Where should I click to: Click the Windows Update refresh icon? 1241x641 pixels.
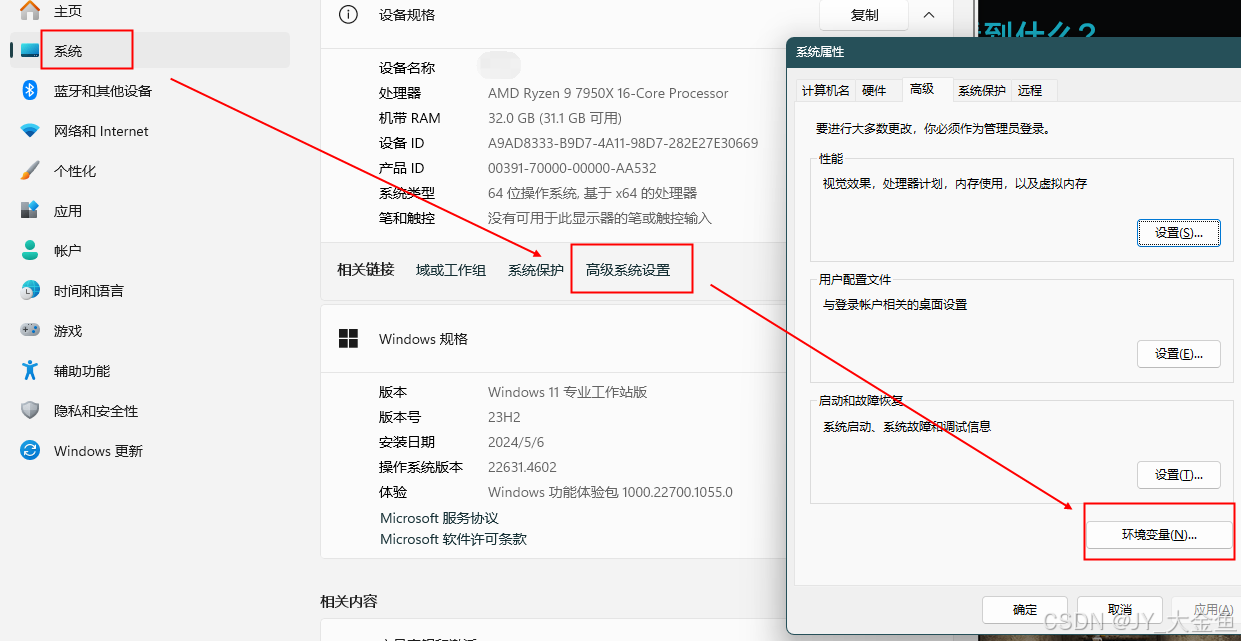coord(30,450)
